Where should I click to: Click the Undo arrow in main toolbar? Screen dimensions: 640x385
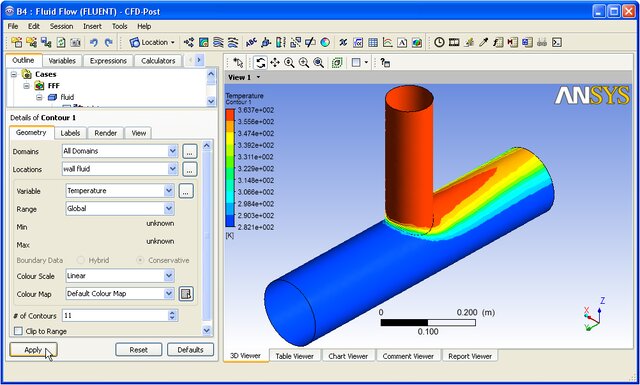pyautogui.click(x=93, y=42)
